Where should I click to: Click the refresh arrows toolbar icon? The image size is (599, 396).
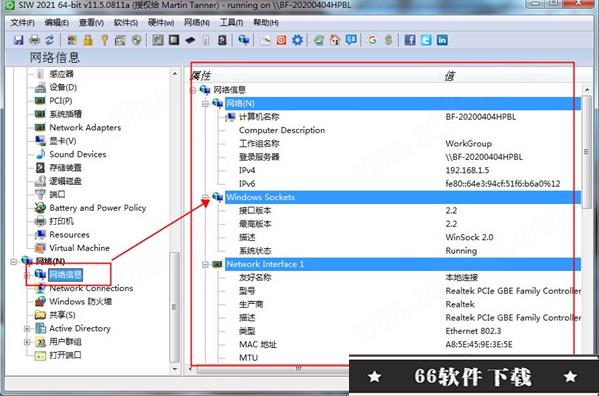pos(50,40)
